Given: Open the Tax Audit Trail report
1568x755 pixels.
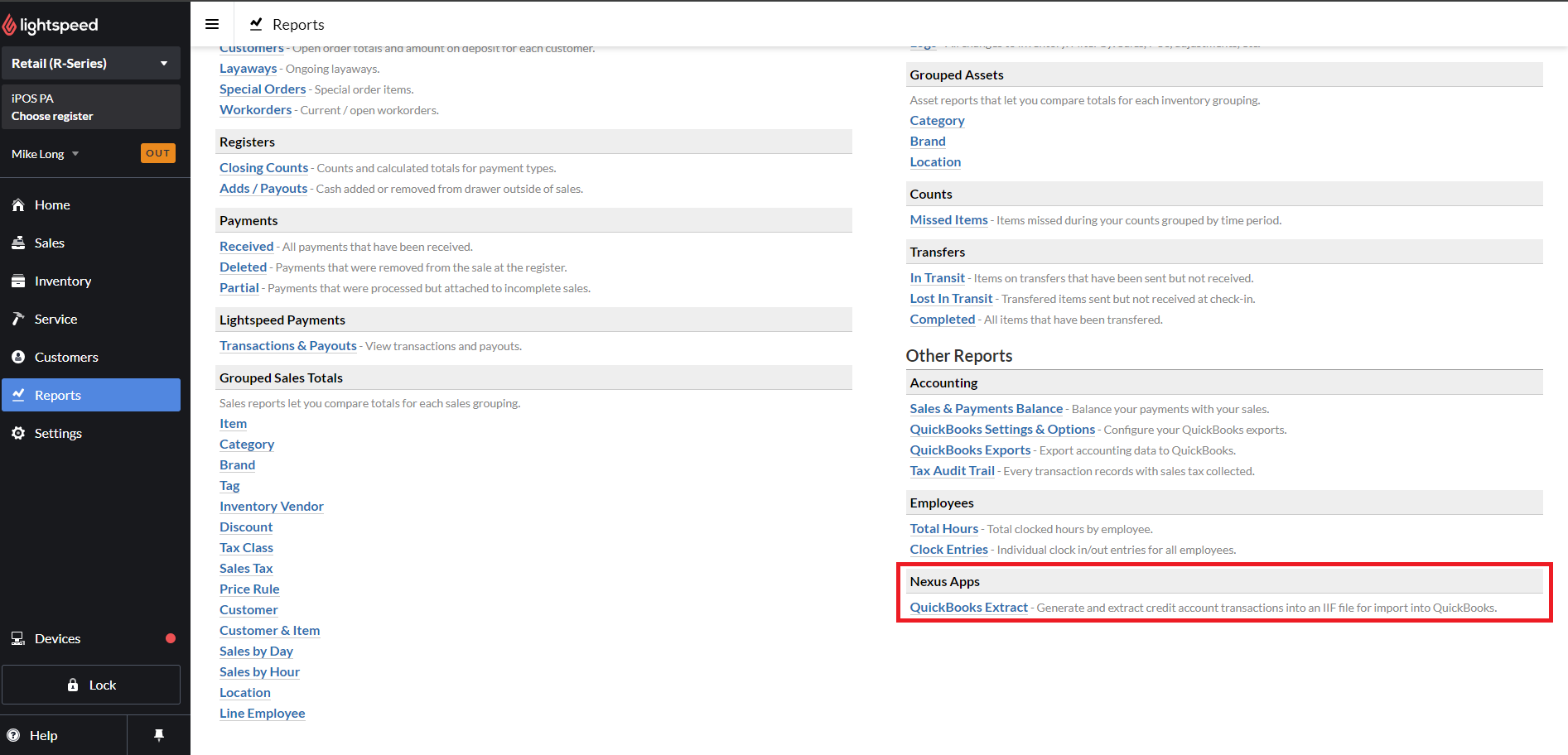Looking at the screenshot, I should click(953, 471).
